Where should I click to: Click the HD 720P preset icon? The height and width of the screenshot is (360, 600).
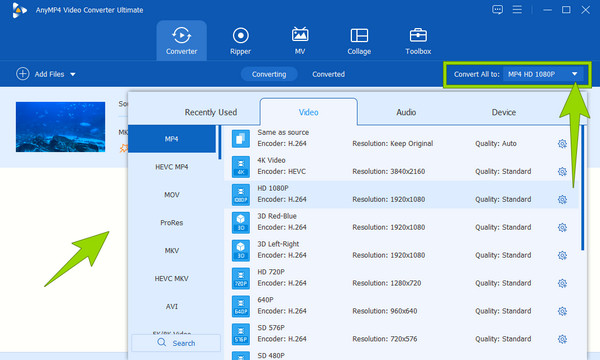point(241,278)
